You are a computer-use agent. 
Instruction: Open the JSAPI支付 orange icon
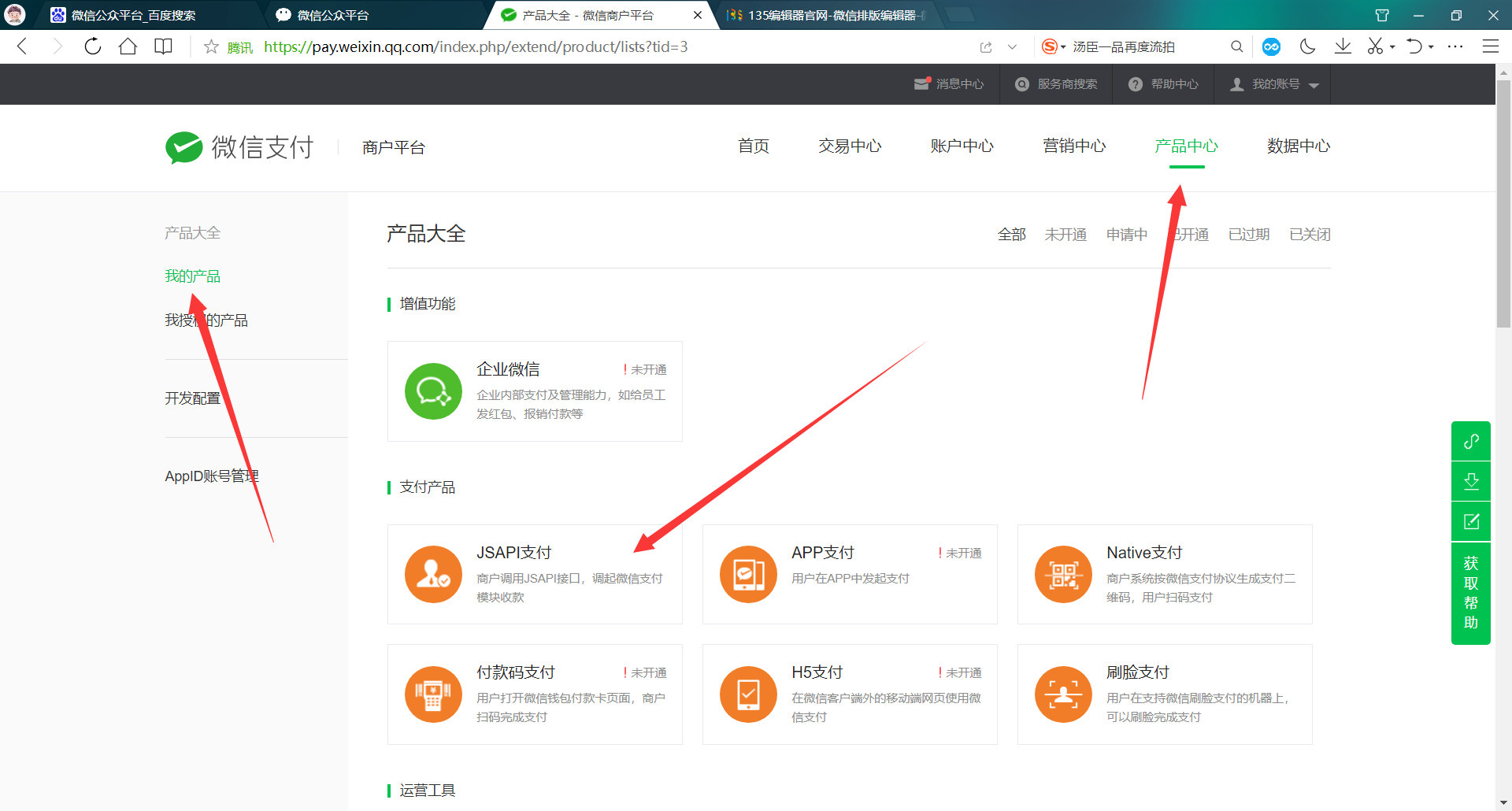point(433,574)
